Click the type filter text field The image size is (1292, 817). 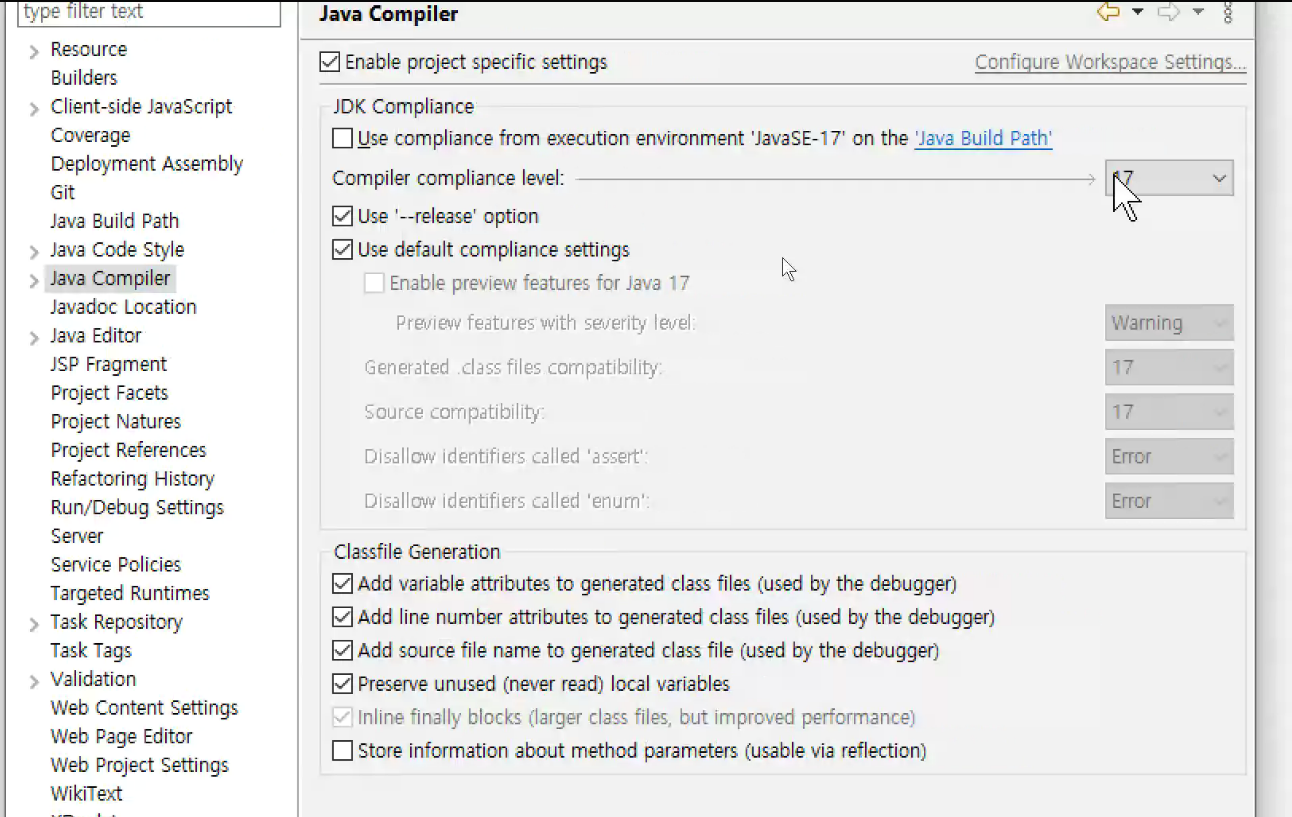coord(149,13)
